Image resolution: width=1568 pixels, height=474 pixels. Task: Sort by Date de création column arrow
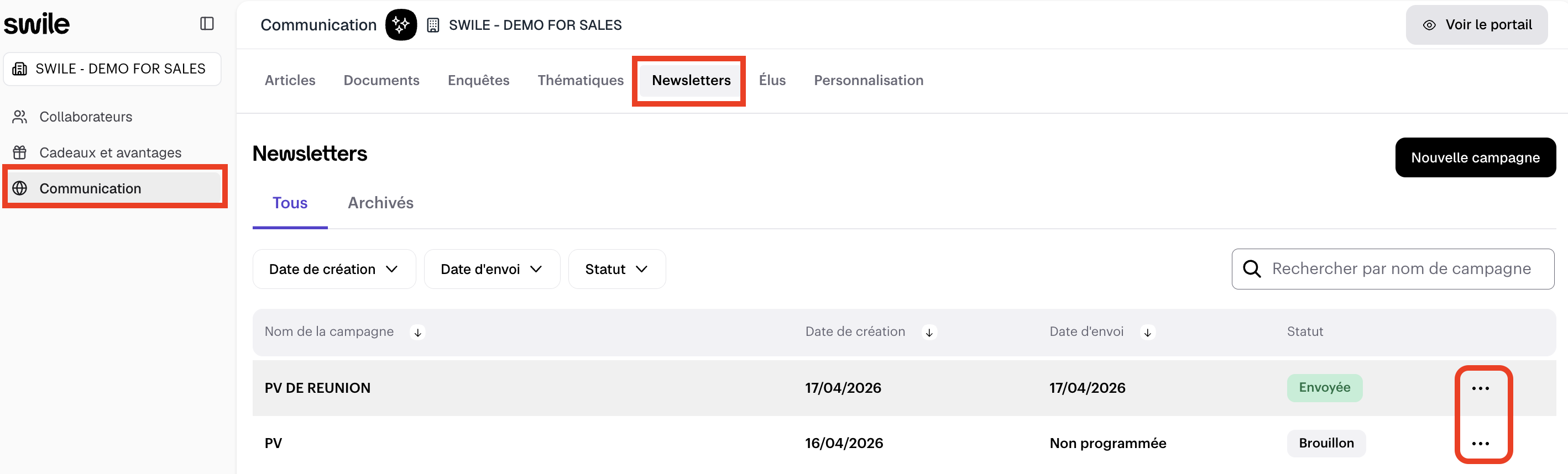[x=929, y=332]
